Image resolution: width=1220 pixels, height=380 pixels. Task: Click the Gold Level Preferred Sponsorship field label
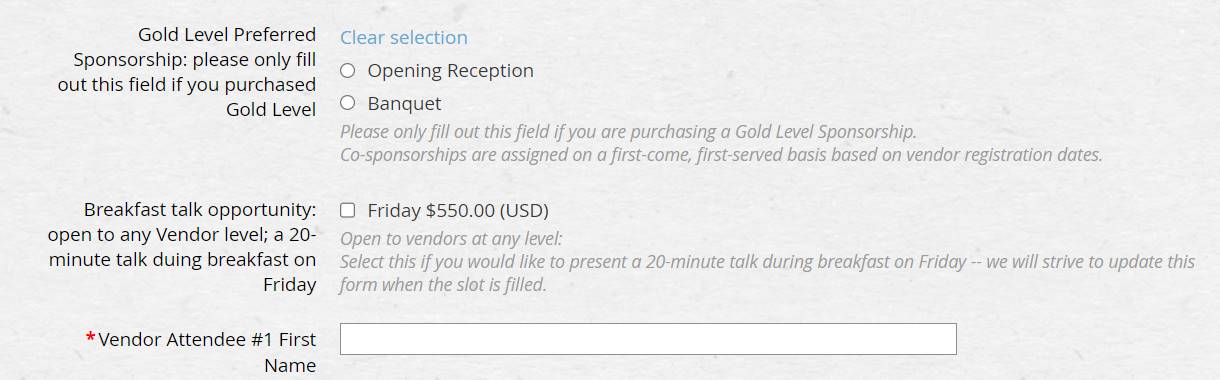click(187, 72)
